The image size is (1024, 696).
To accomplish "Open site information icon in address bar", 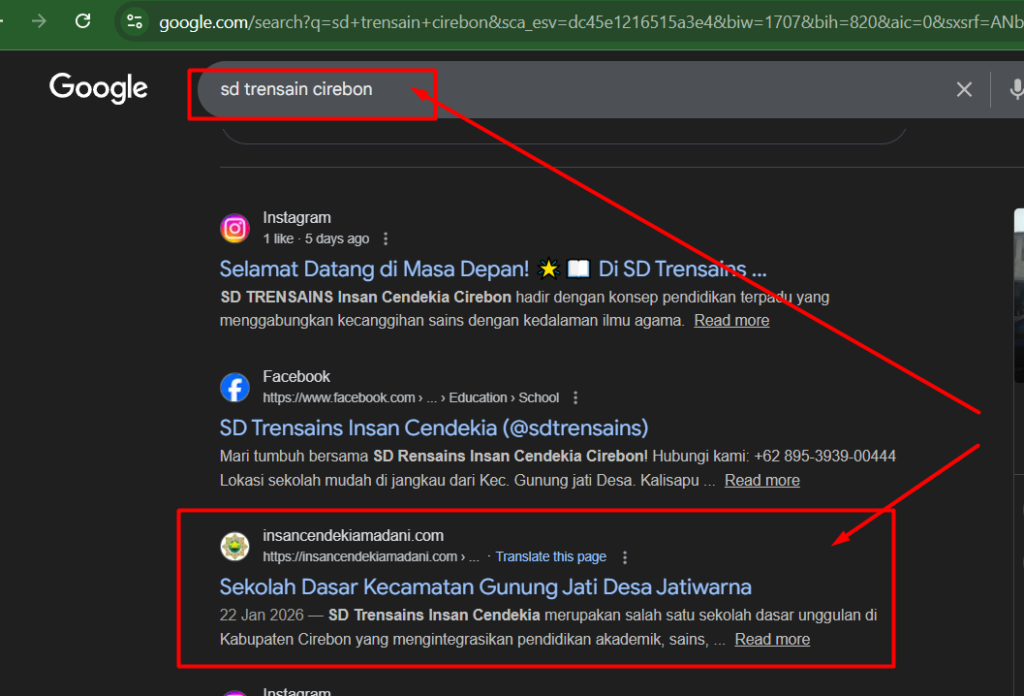I will tap(134, 22).
